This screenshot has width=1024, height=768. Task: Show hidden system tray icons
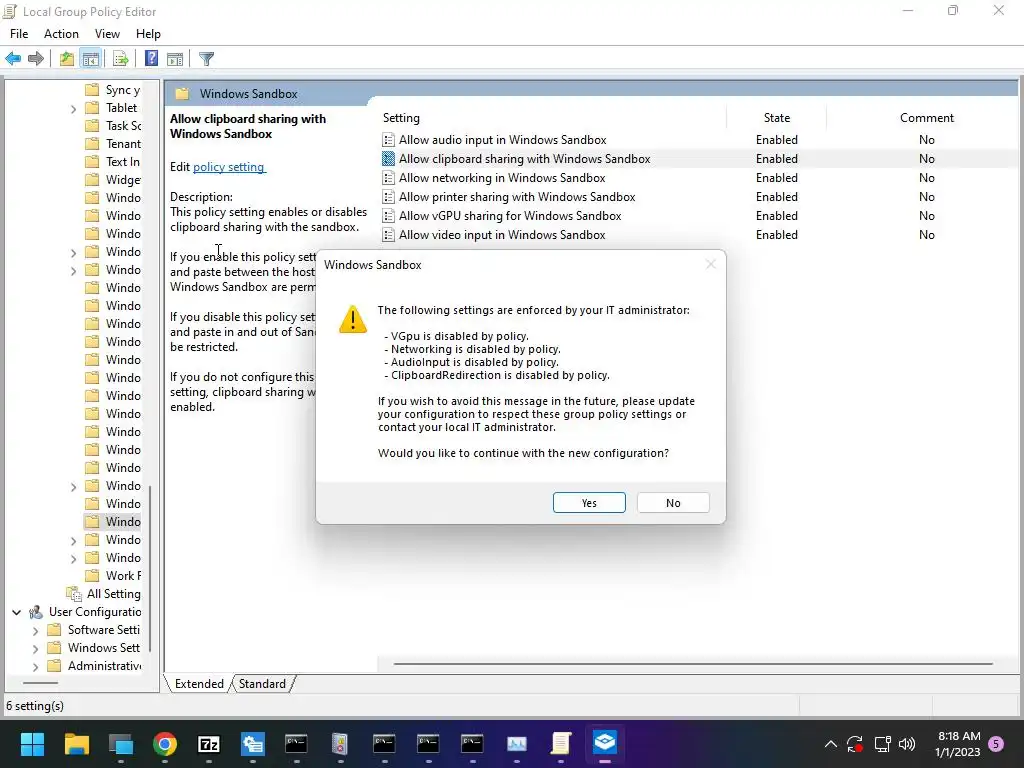(x=831, y=744)
